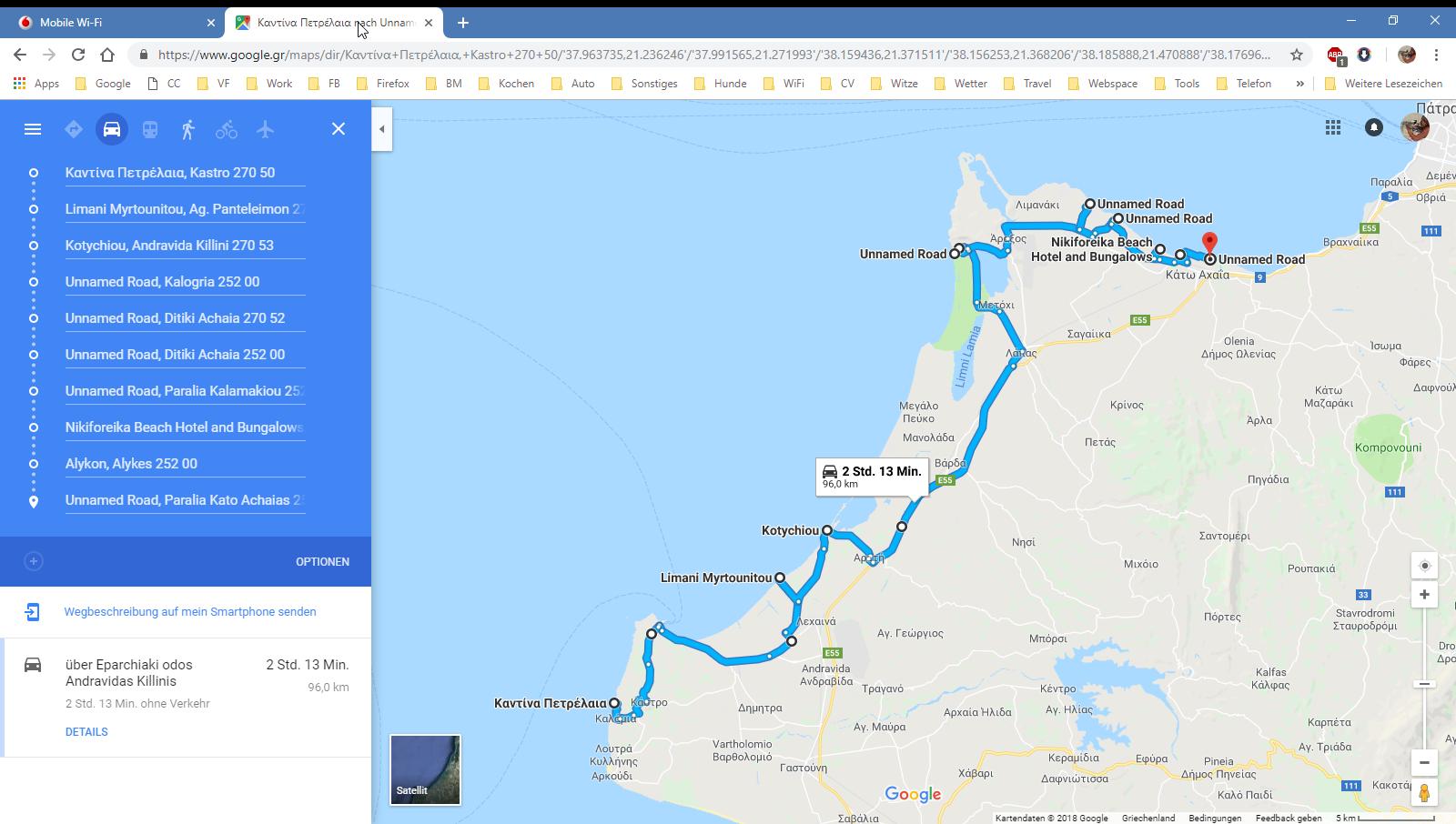Screen dimensions: 1456x824
Task: Open route DETAILS link
Action: pos(86,732)
